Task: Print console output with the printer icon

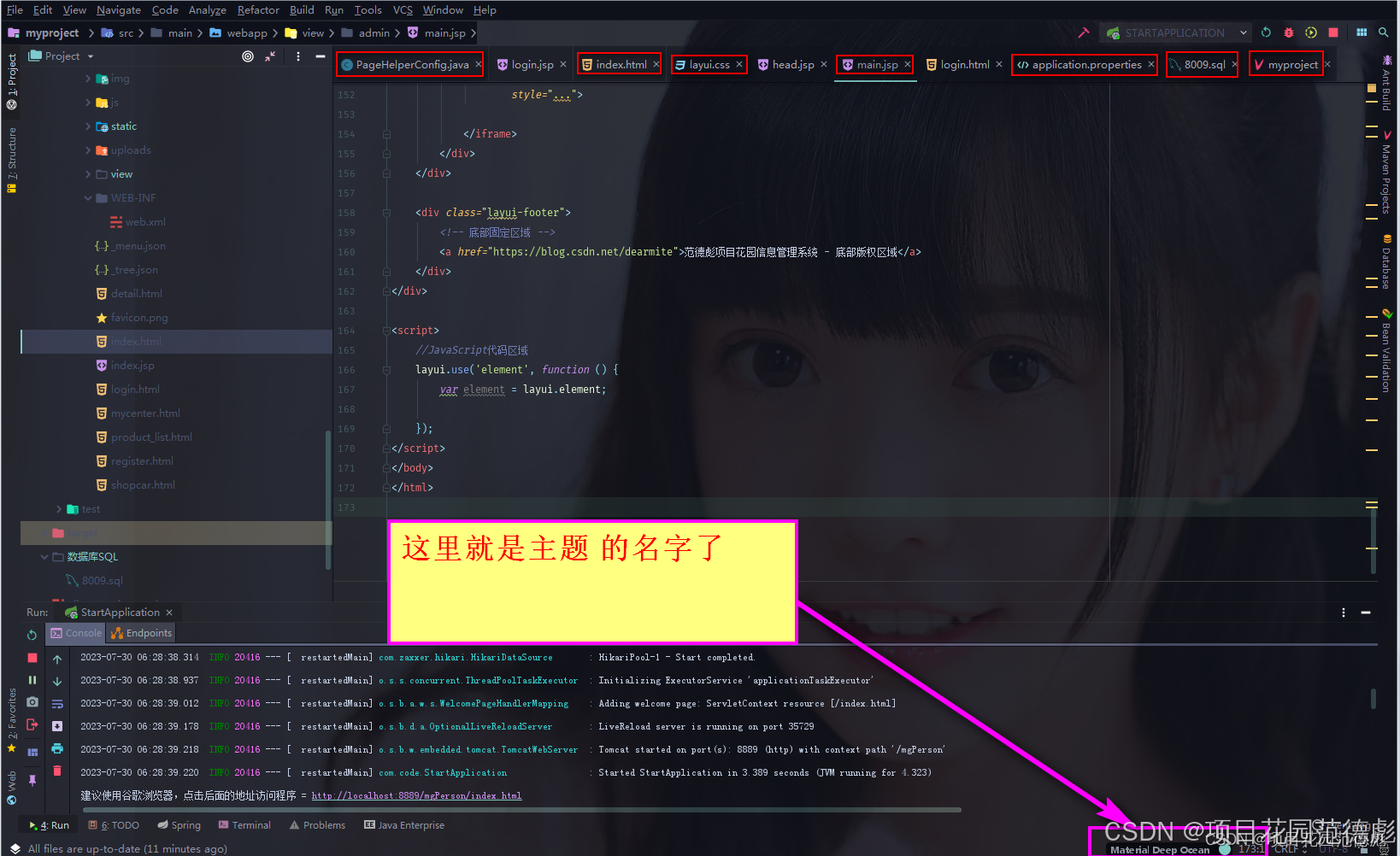Action: pyautogui.click(x=57, y=749)
